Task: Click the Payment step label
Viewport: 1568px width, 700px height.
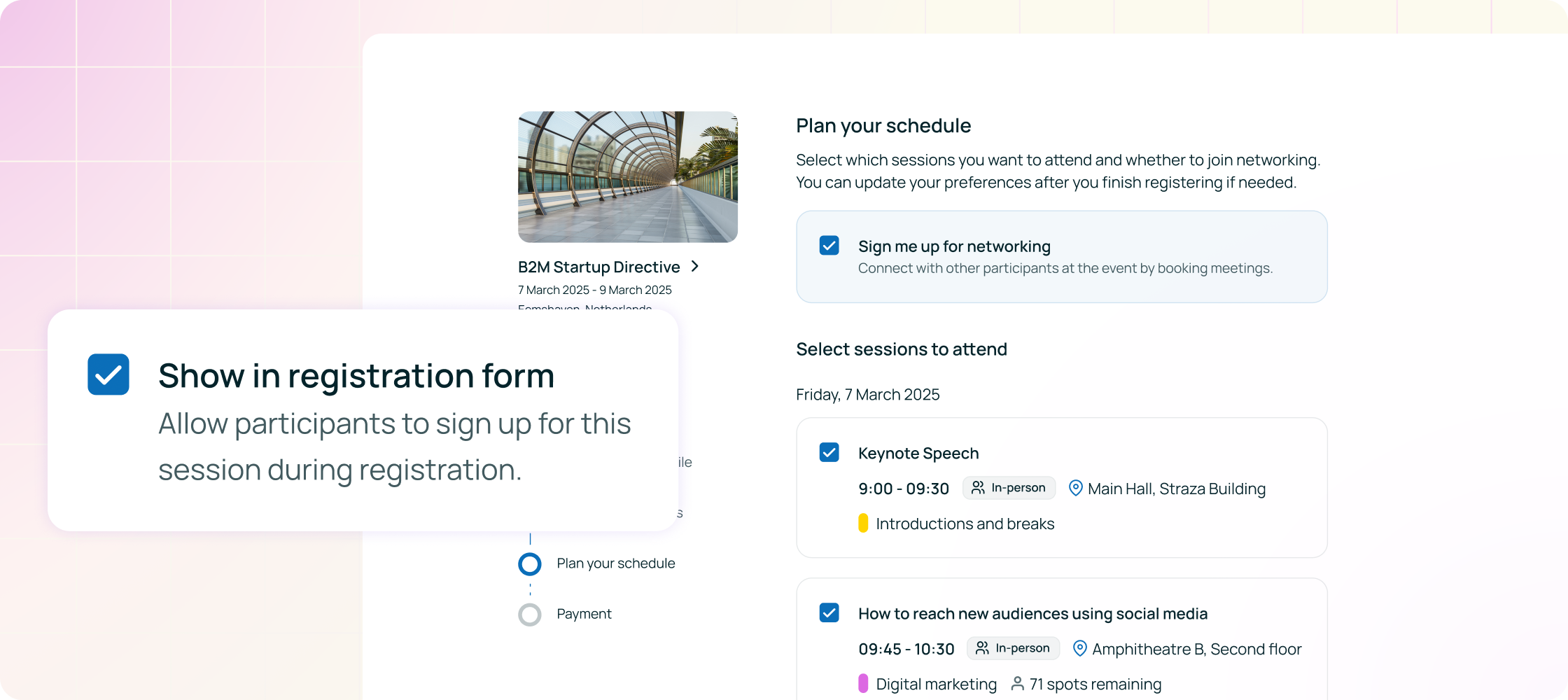Action: point(584,614)
